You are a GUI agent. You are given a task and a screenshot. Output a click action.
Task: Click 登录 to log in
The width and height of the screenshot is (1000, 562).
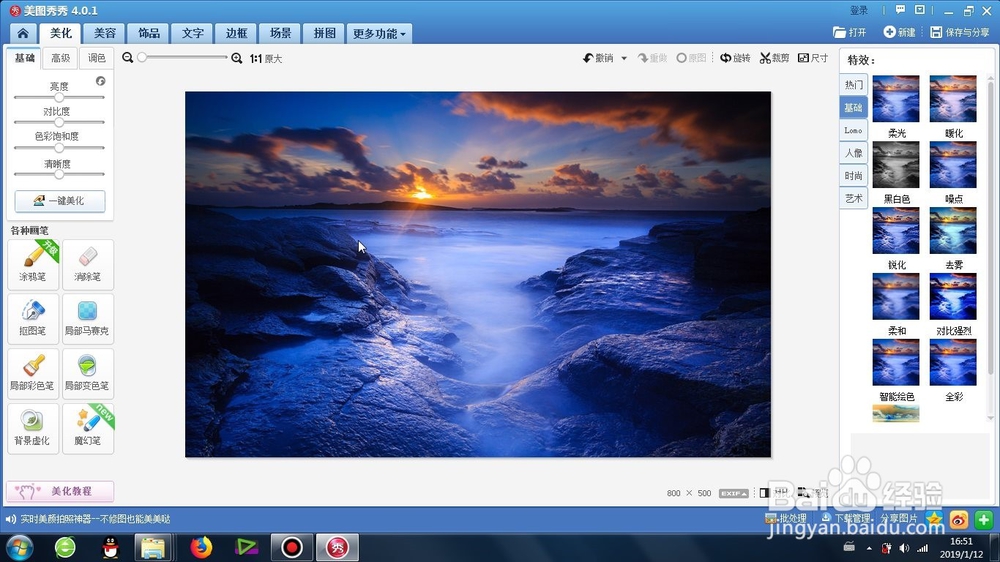coord(859,10)
